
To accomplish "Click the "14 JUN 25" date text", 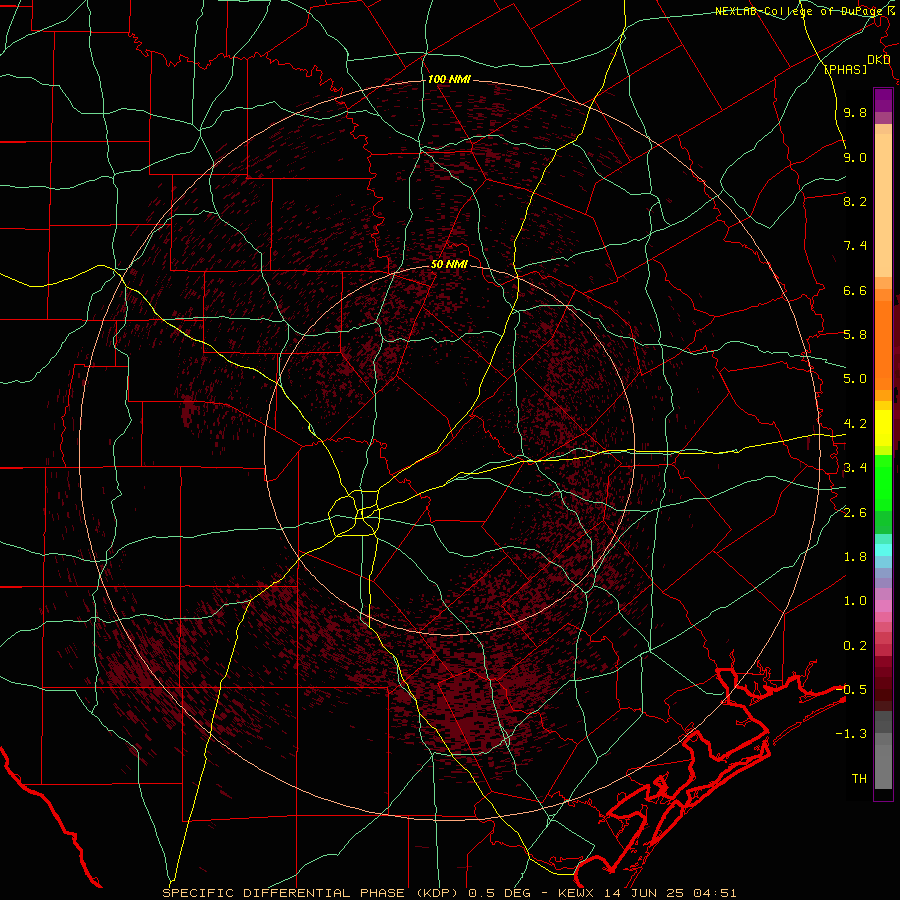I will (643, 893).
